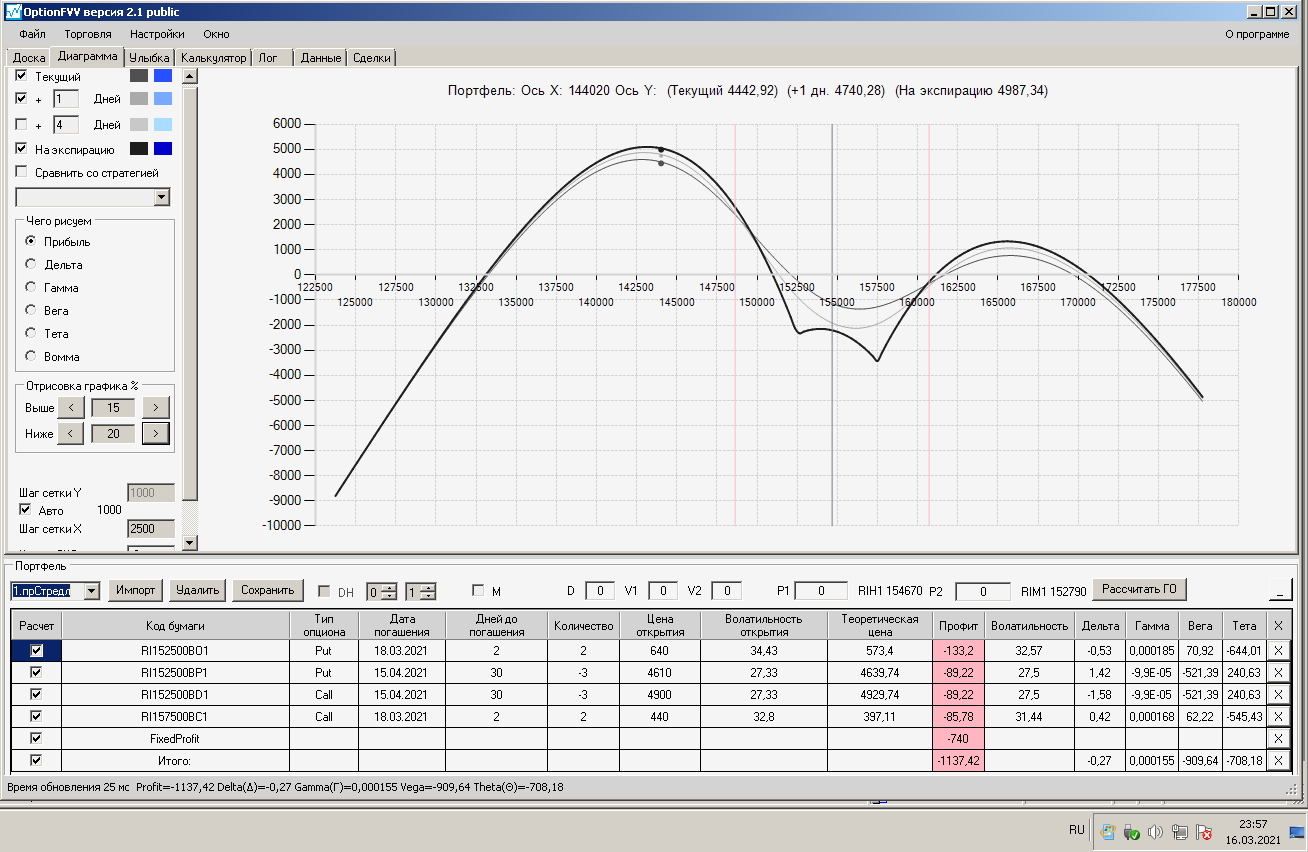Click the blue color swatch for Текущий
The height and width of the screenshot is (852, 1308).
click(x=163, y=76)
